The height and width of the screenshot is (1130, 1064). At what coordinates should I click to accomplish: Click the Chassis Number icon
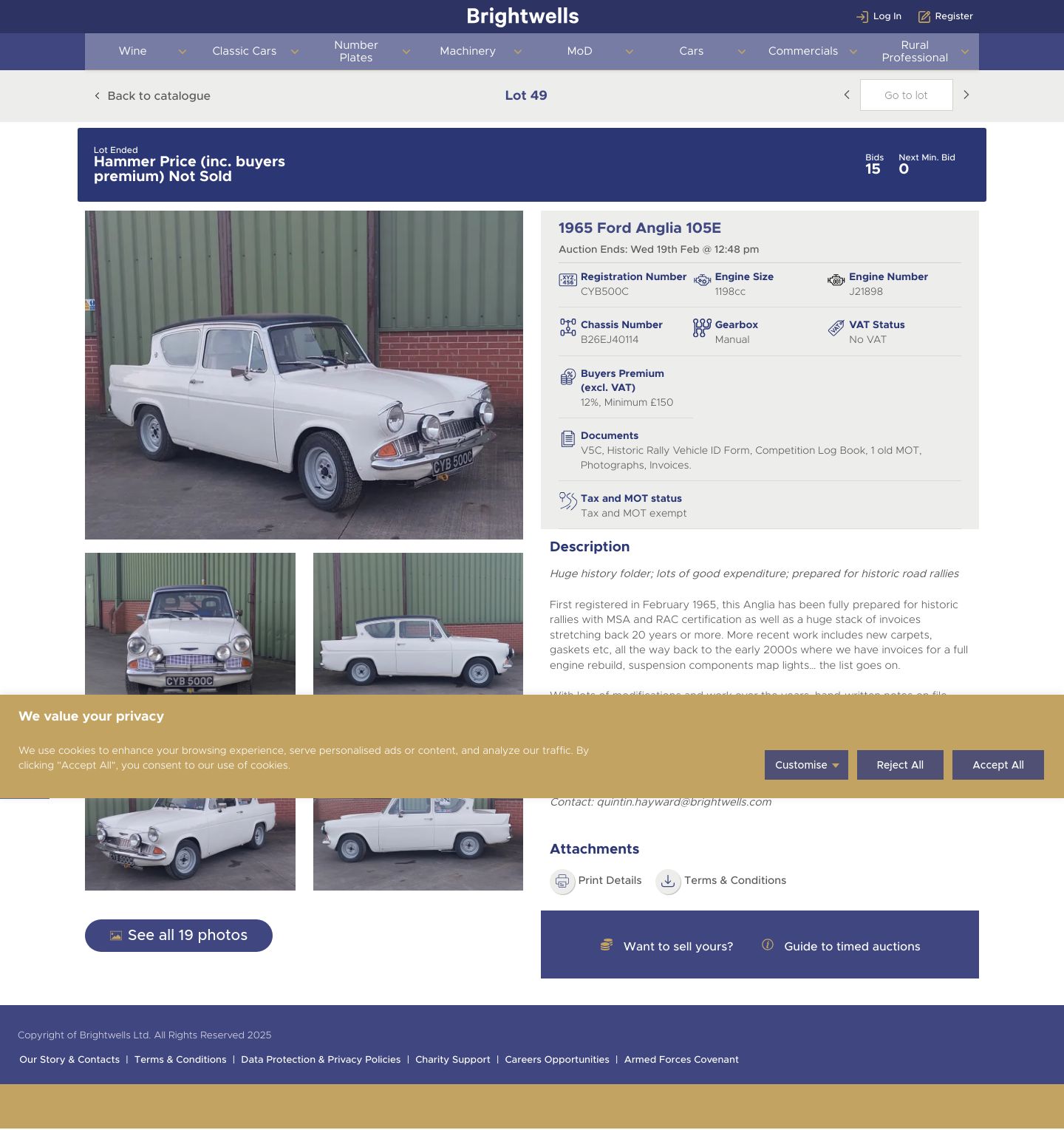click(567, 327)
